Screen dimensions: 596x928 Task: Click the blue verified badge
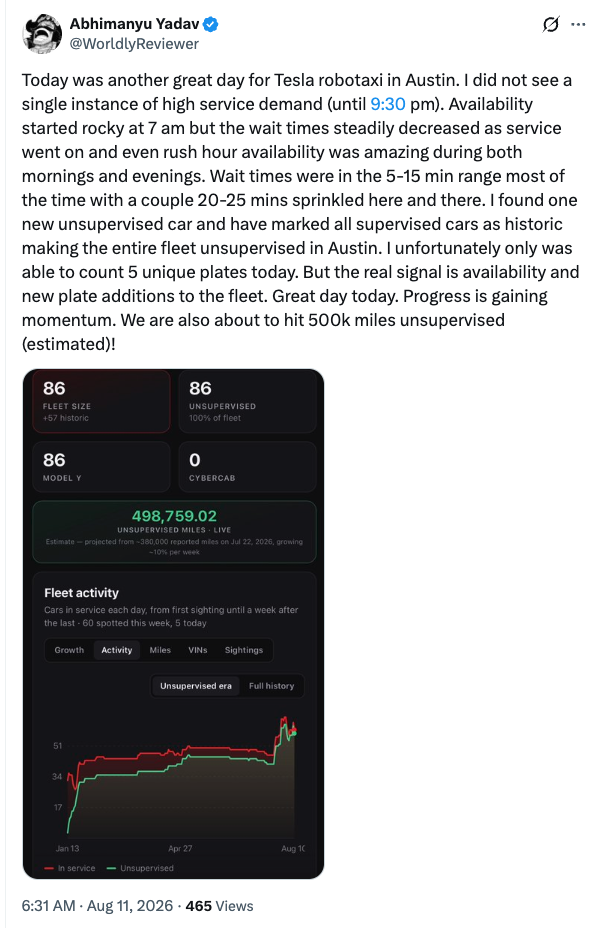pos(211,24)
